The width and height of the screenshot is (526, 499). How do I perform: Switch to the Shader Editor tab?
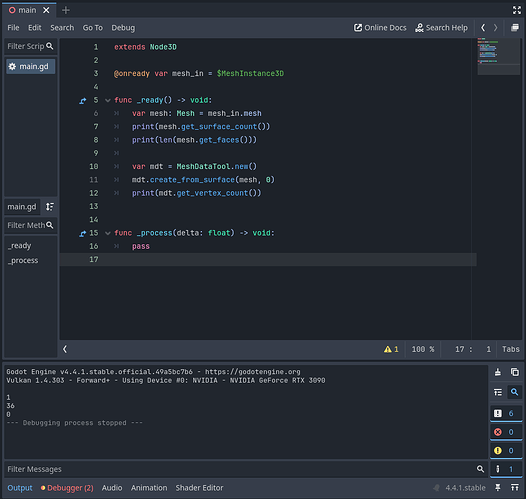(x=199, y=488)
